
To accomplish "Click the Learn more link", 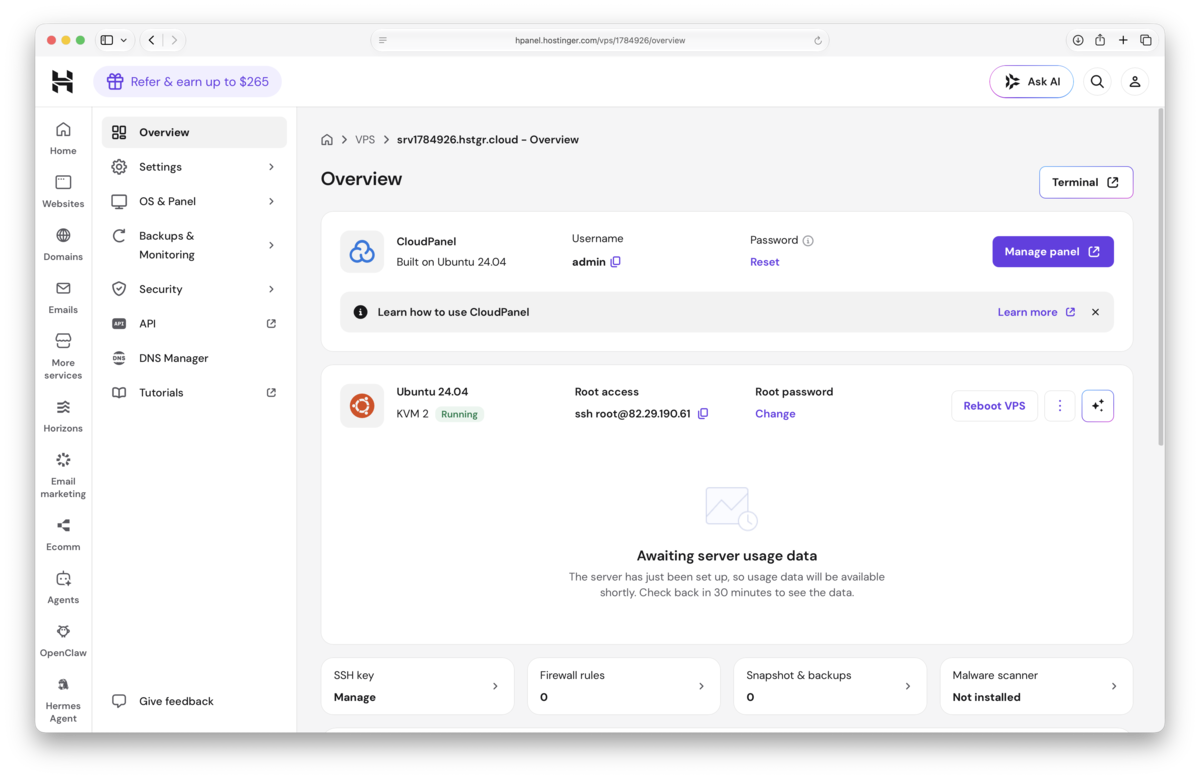I will pyautogui.click(x=1036, y=312).
